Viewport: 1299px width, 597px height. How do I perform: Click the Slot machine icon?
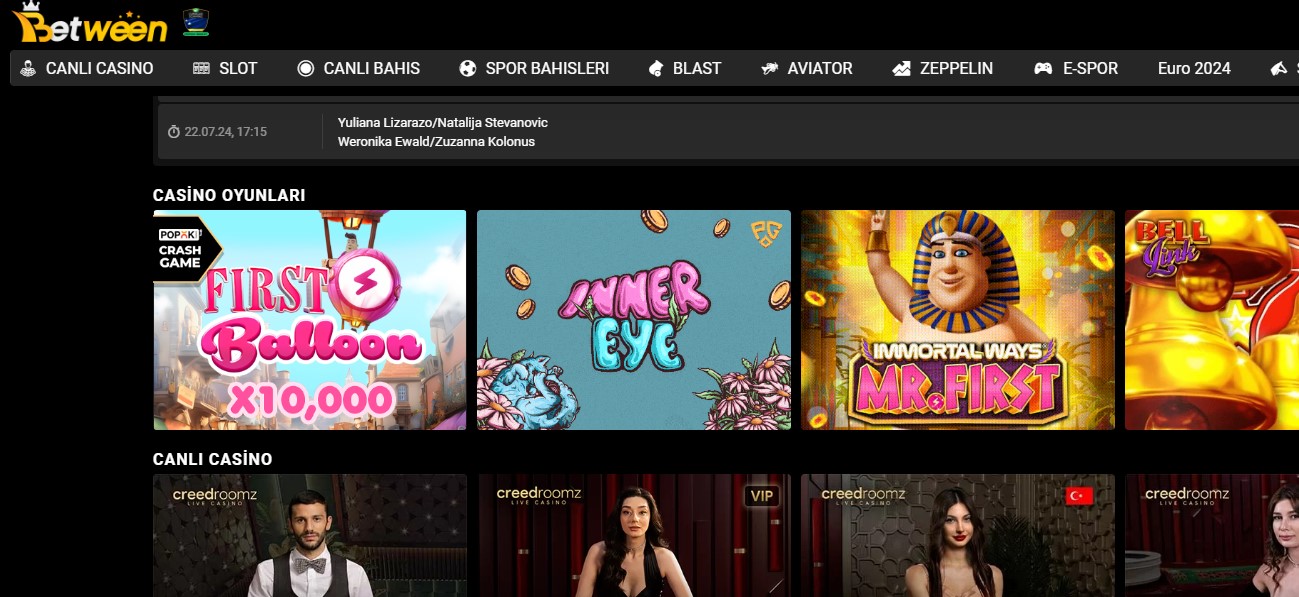(202, 69)
